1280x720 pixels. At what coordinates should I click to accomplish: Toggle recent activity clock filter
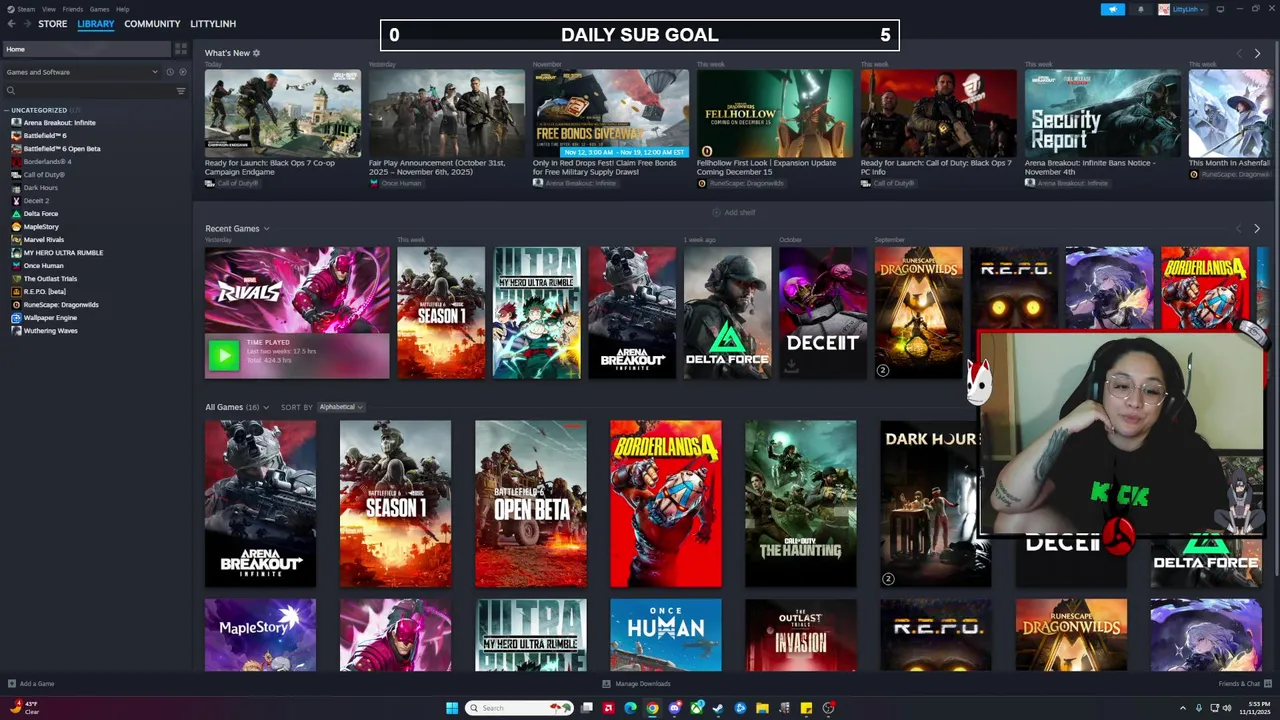click(x=170, y=72)
